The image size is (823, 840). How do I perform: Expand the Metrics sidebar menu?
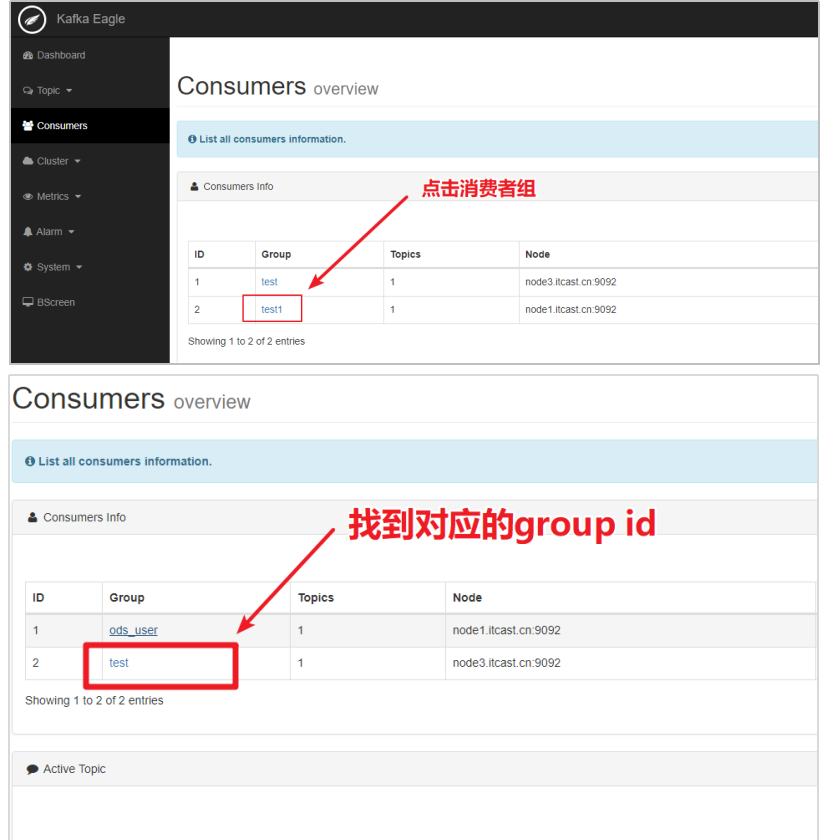pos(53,196)
